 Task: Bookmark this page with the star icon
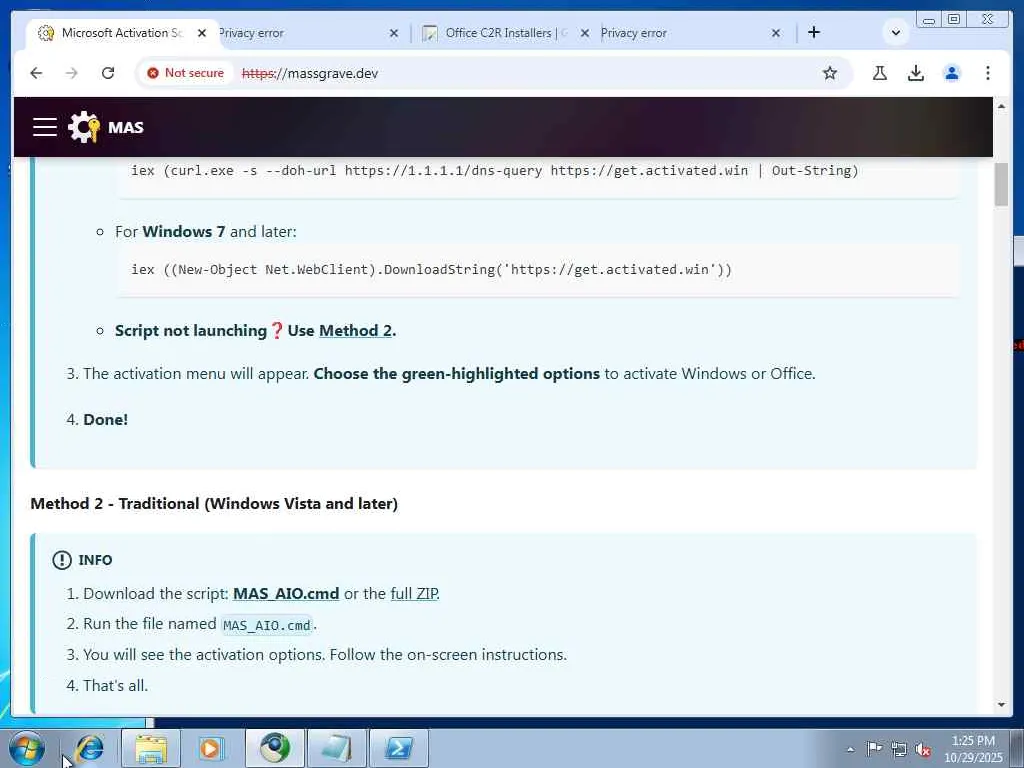pyautogui.click(x=829, y=73)
